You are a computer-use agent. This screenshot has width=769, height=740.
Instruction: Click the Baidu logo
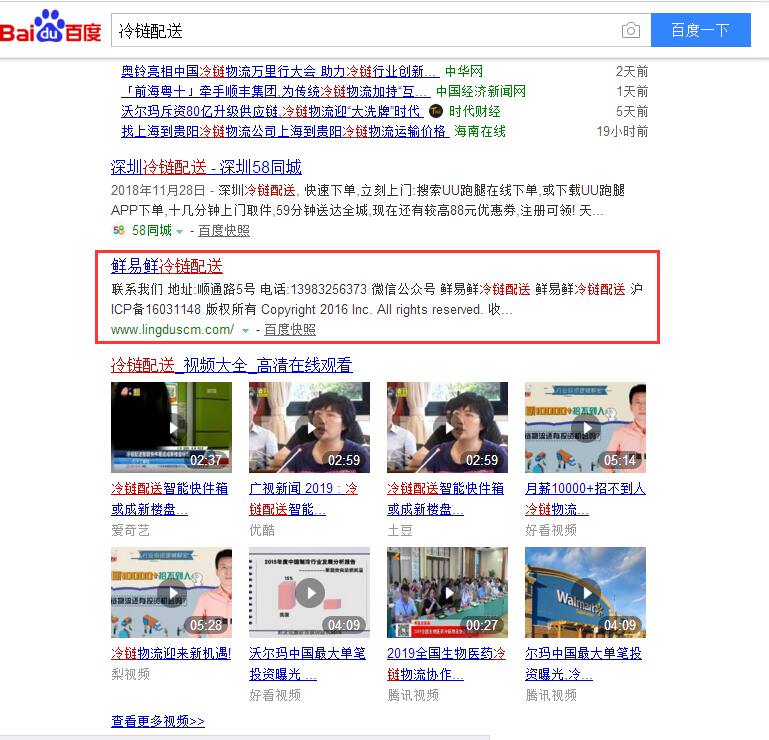[51, 27]
